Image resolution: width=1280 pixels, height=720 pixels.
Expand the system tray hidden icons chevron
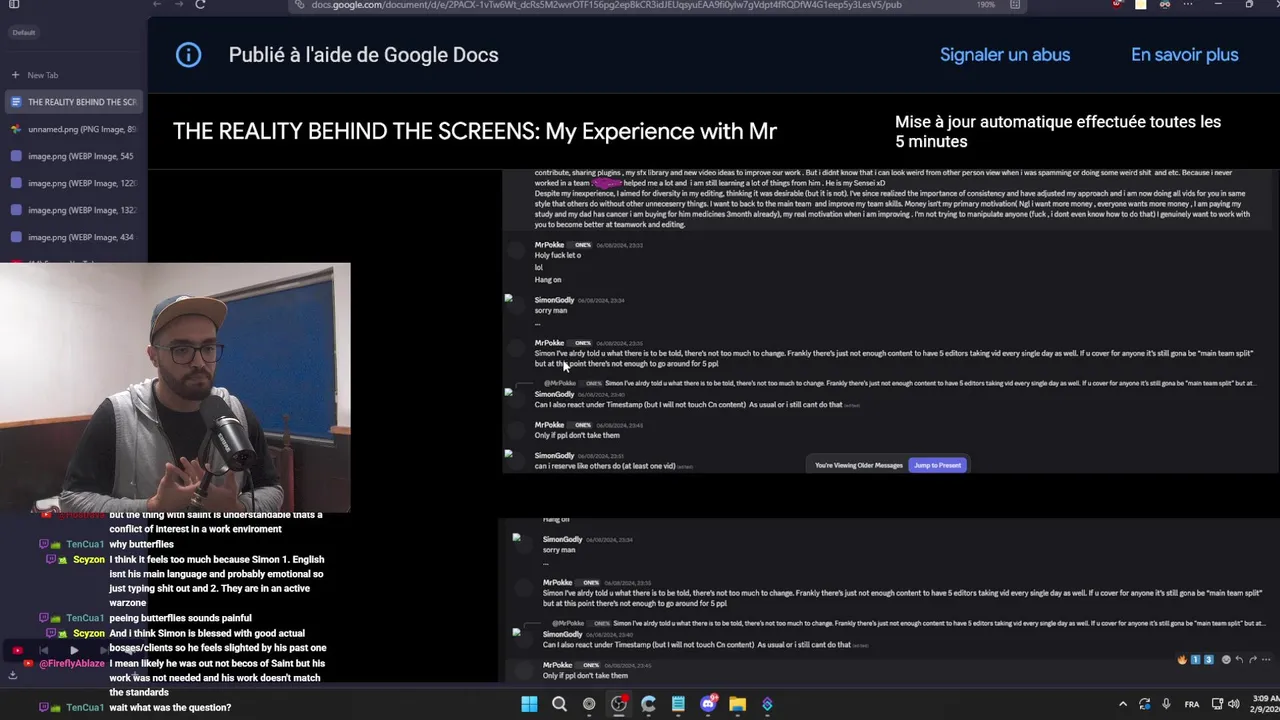coord(1122,704)
